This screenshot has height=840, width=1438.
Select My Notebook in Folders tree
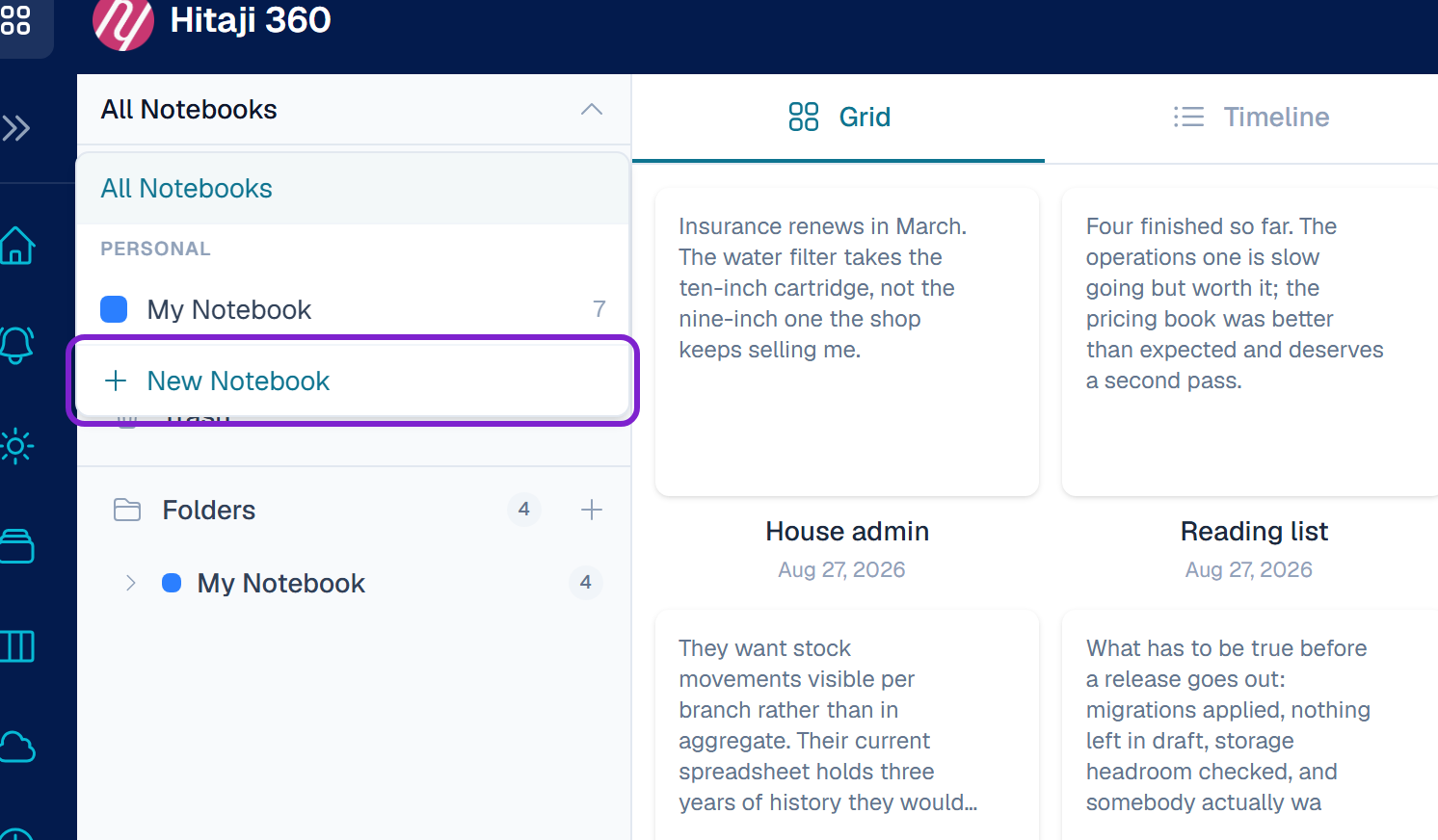[280, 583]
